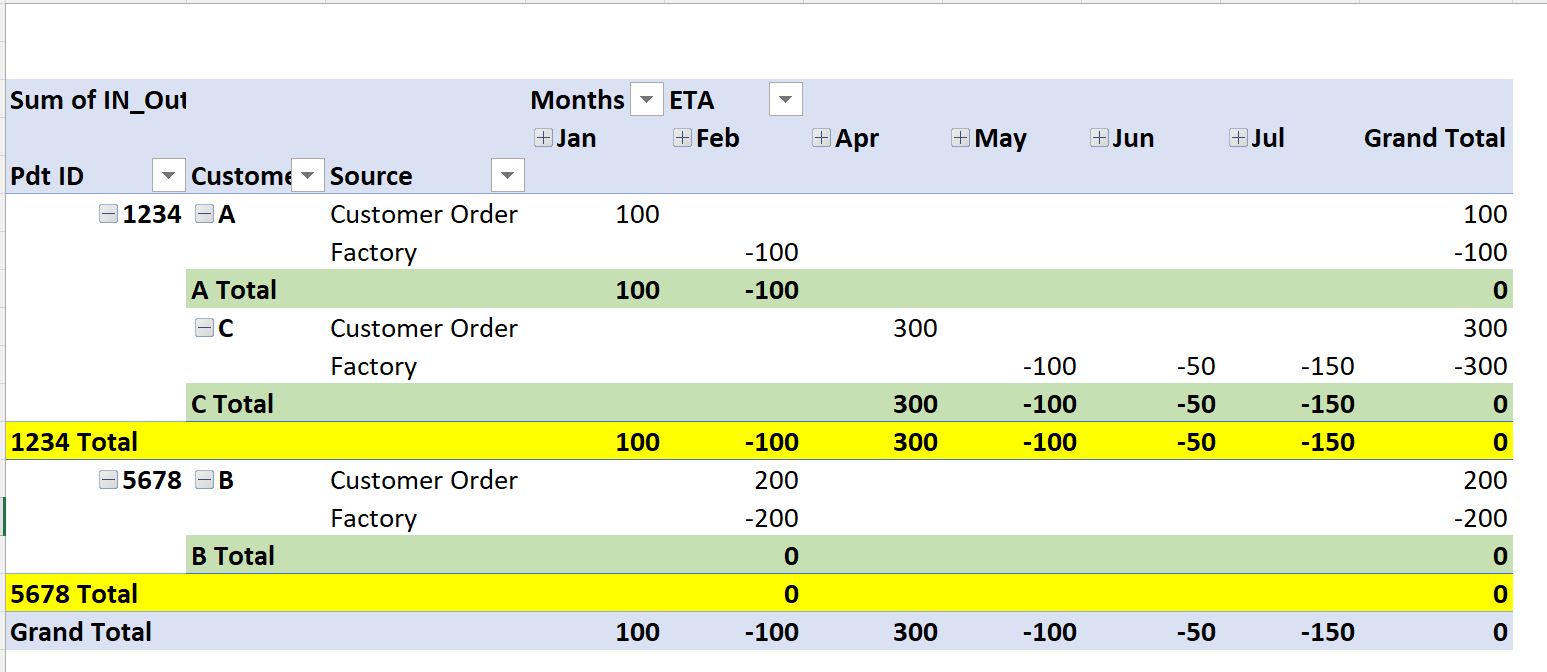Collapse customer B group

click(204, 480)
